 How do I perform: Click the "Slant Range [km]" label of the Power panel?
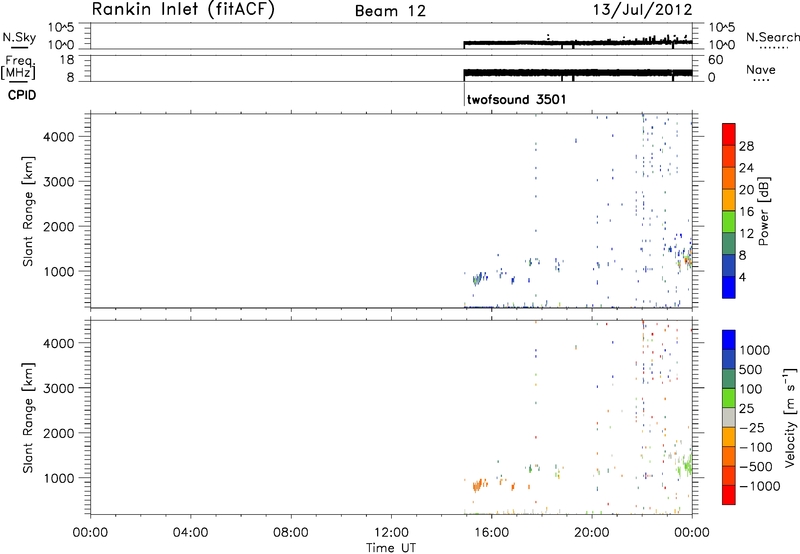pyautogui.click(x=28, y=211)
